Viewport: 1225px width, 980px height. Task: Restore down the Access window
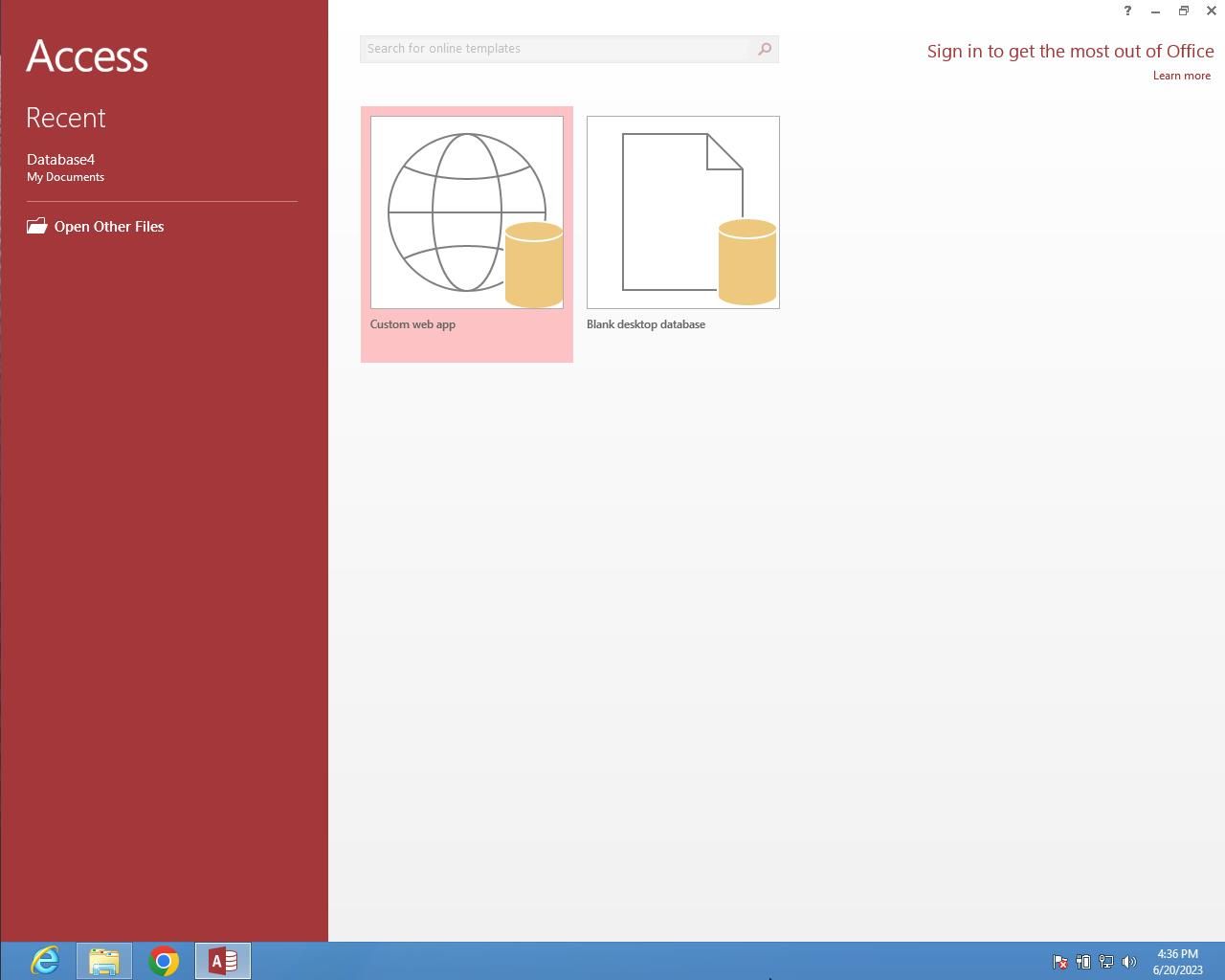coord(1183,11)
